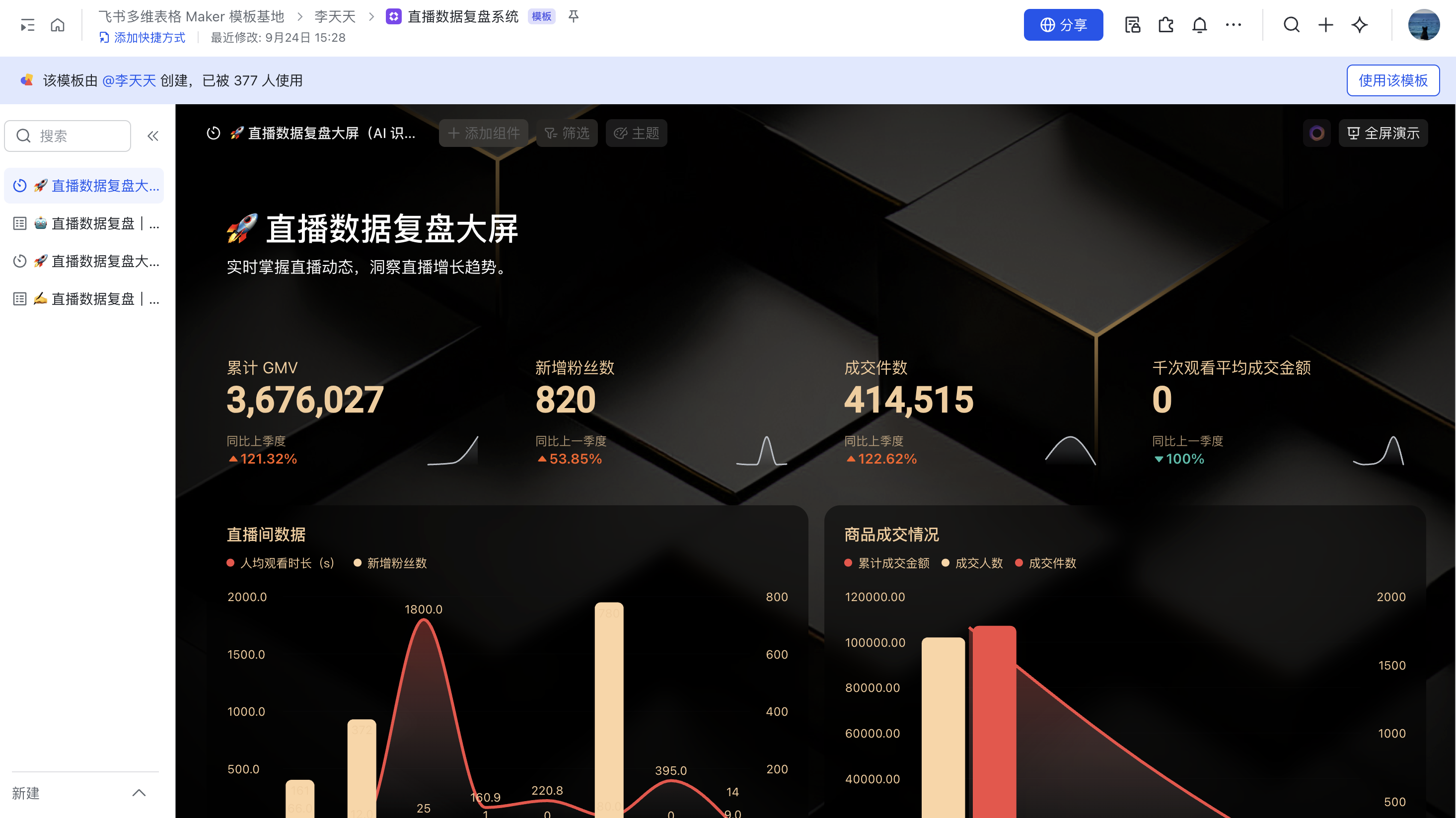Open the extensions puzzle icon
This screenshot has width=1456, height=818.
tap(1165, 25)
